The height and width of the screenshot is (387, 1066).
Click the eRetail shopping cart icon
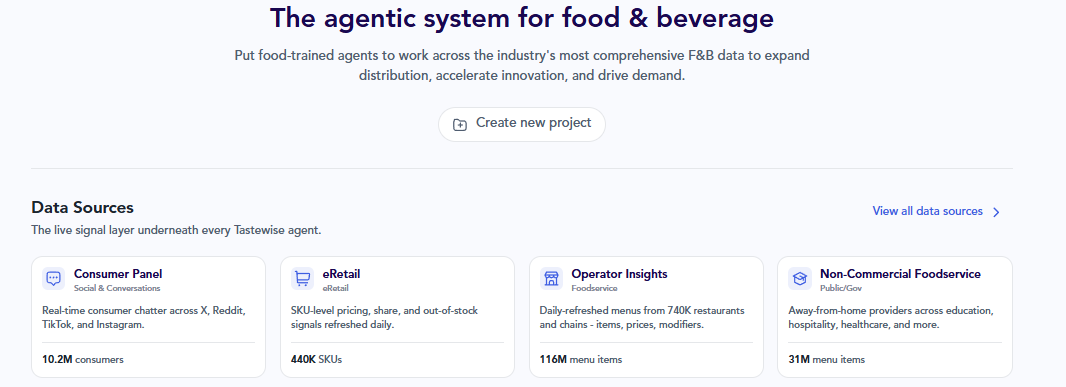click(x=303, y=278)
